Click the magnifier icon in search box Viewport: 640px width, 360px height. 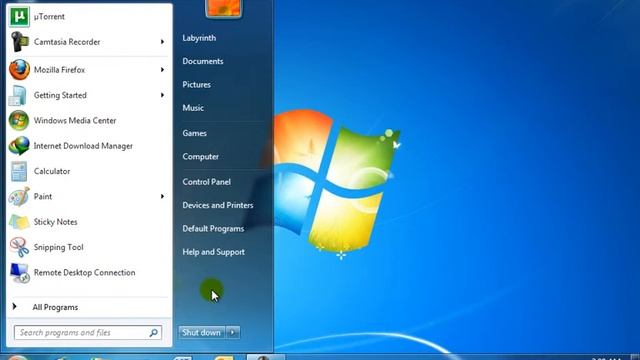[153, 333]
